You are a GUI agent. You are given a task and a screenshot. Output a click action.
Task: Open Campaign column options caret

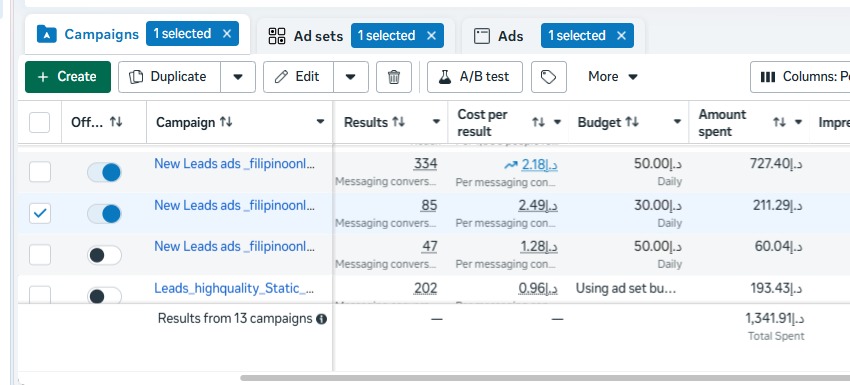pyautogui.click(x=320, y=122)
